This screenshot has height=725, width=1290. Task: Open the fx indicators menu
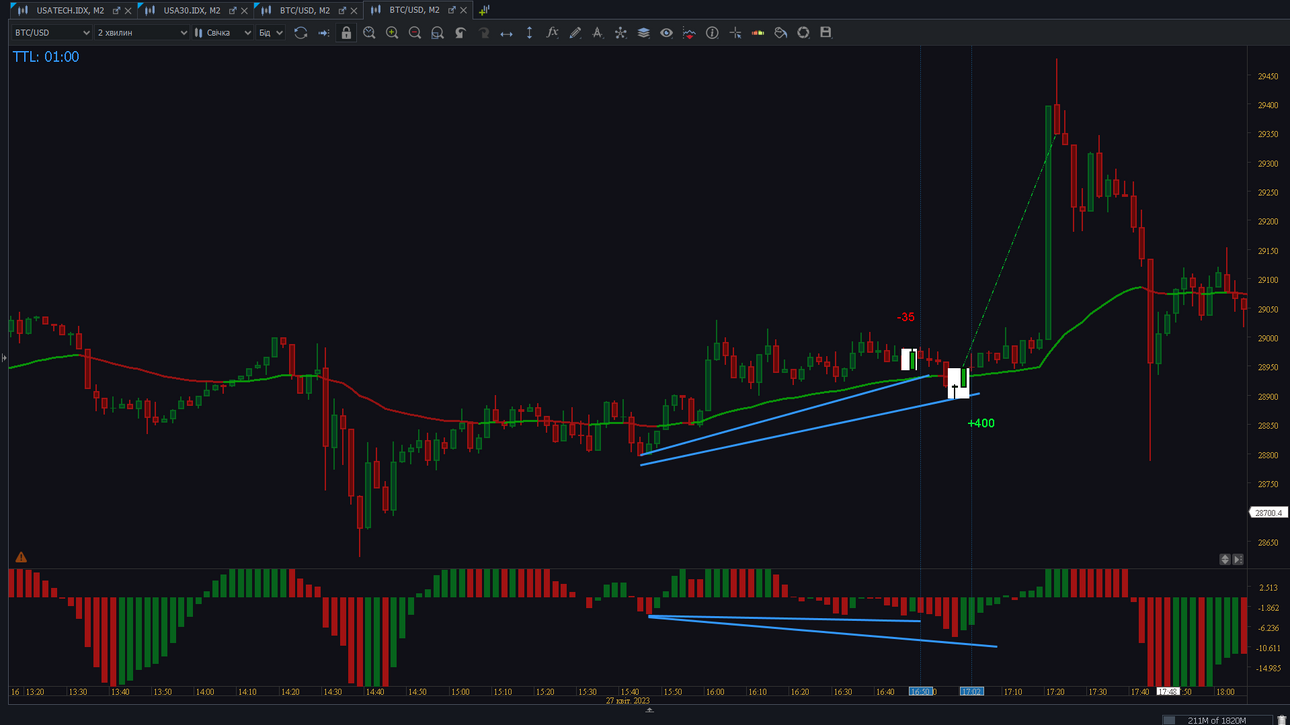[x=552, y=33]
